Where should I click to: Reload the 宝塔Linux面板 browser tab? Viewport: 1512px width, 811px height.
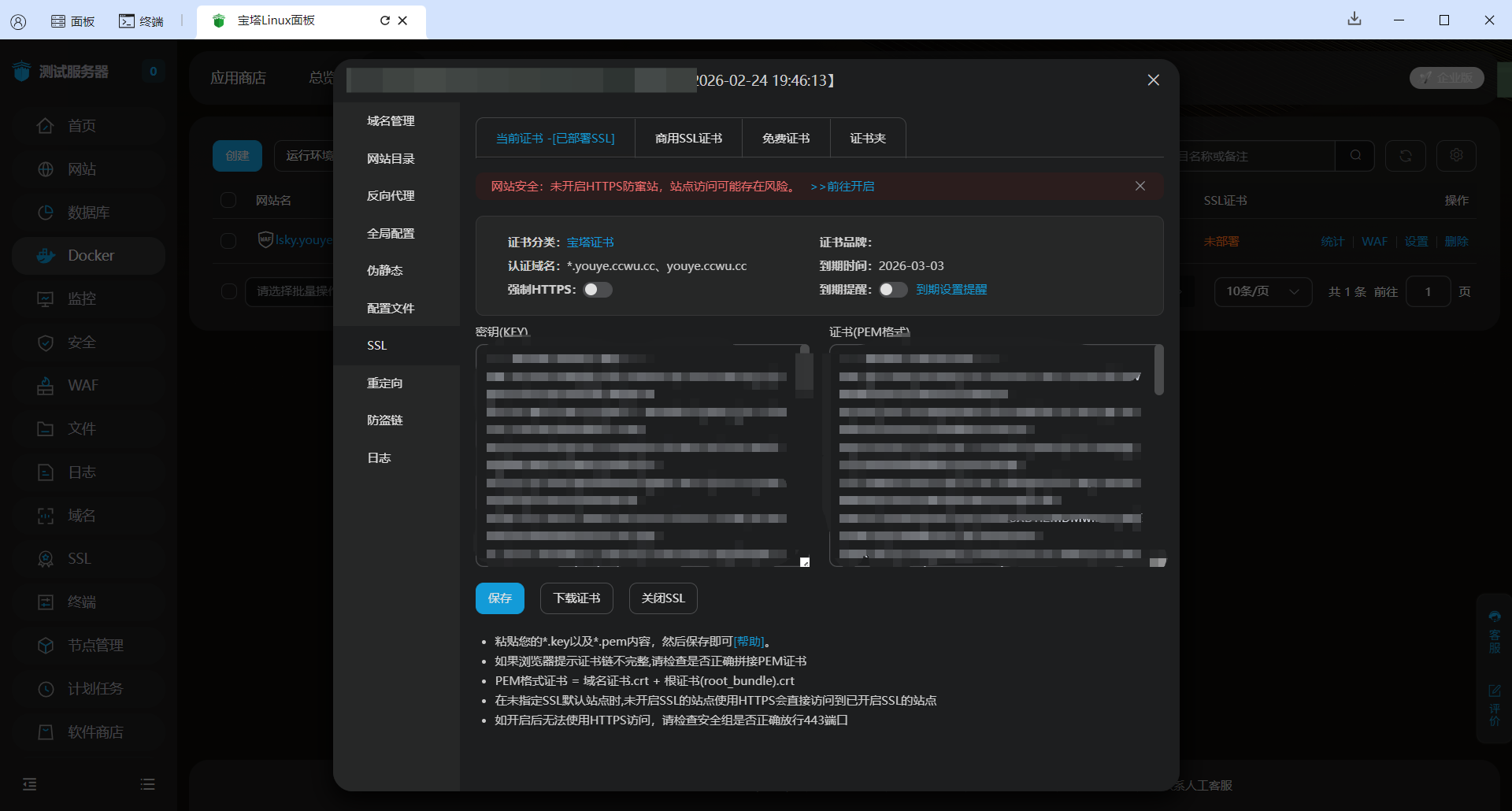[384, 20]
